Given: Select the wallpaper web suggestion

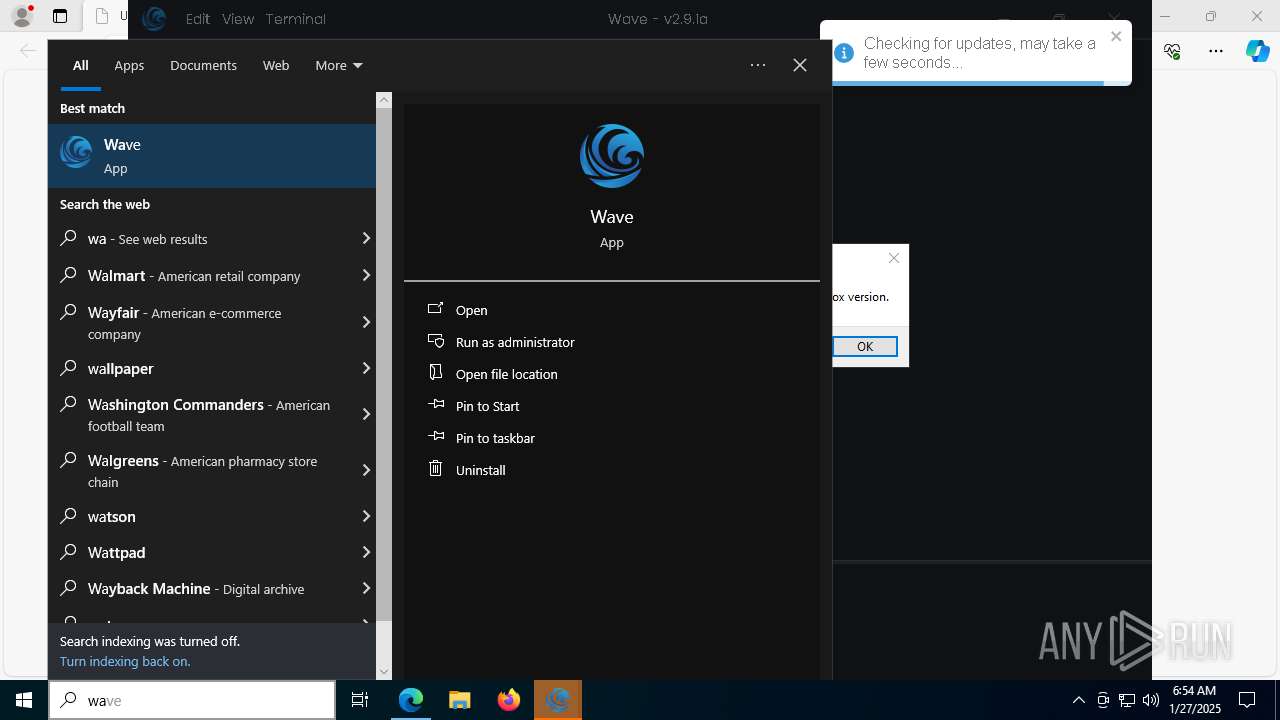Looking at the screenshot, I should click(x=212, y=368).
